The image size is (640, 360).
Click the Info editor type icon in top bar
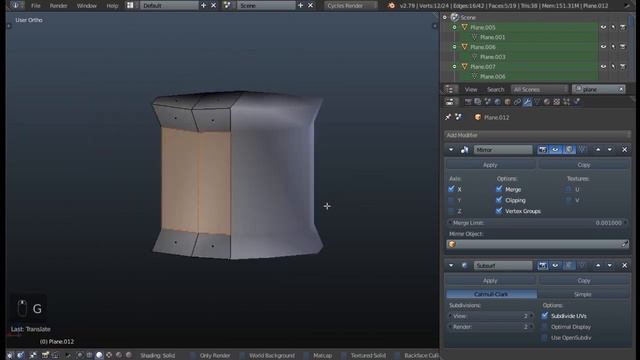tap(16, 5)
